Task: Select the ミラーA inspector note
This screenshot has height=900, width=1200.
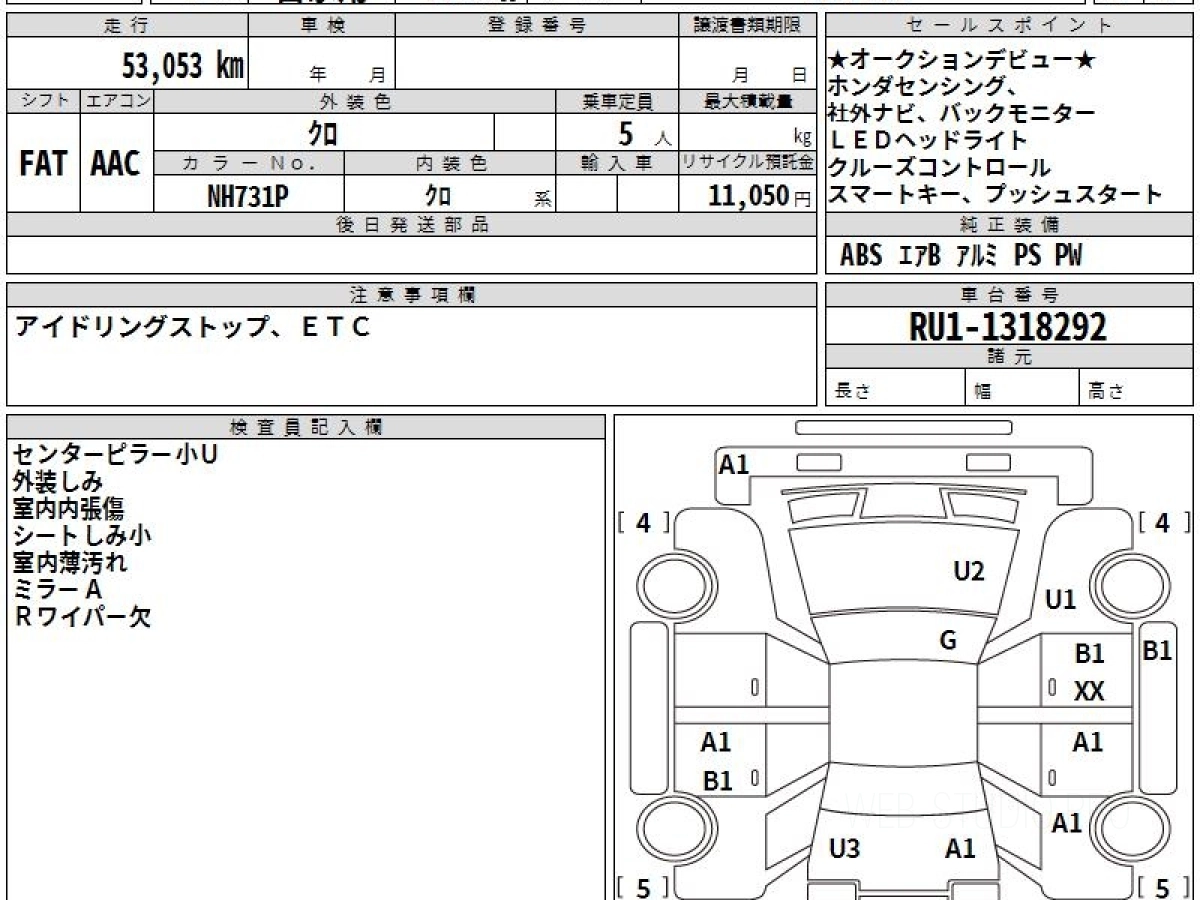Action: 58,590
